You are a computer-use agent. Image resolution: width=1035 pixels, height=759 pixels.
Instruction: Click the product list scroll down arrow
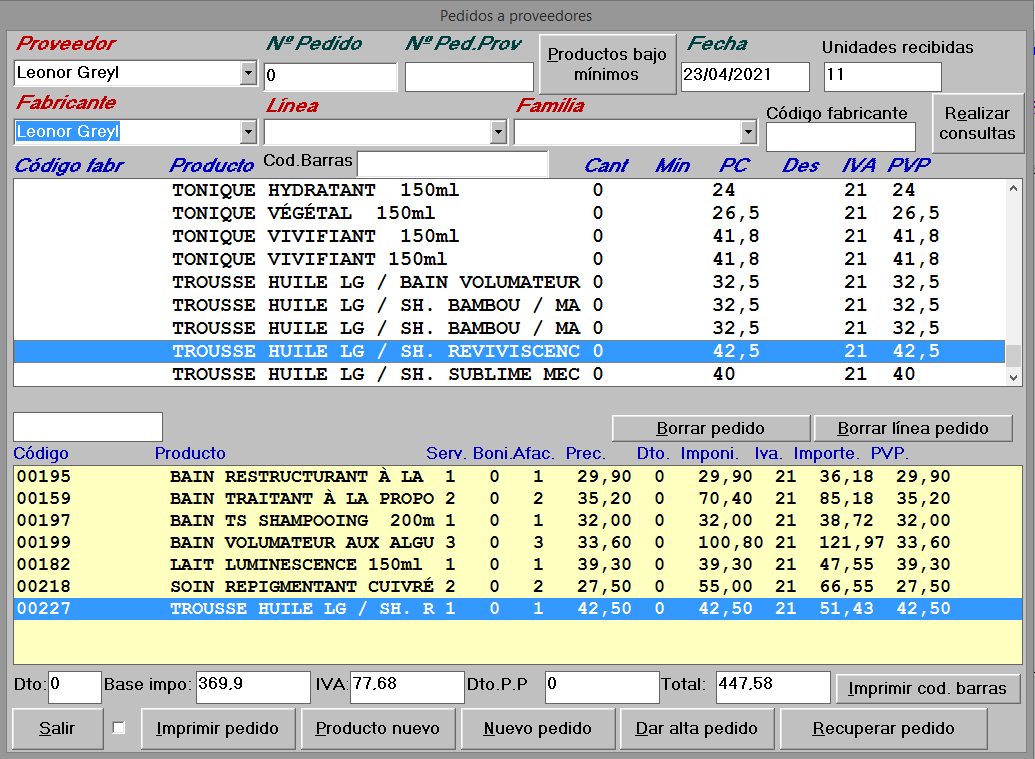pos(1013,378)
